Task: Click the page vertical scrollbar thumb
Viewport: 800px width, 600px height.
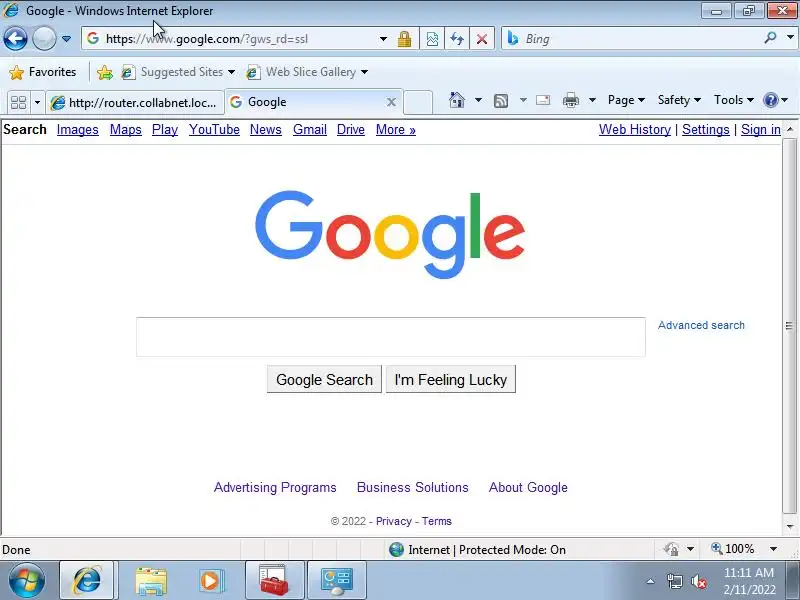Action: click(x=789, y=326)
